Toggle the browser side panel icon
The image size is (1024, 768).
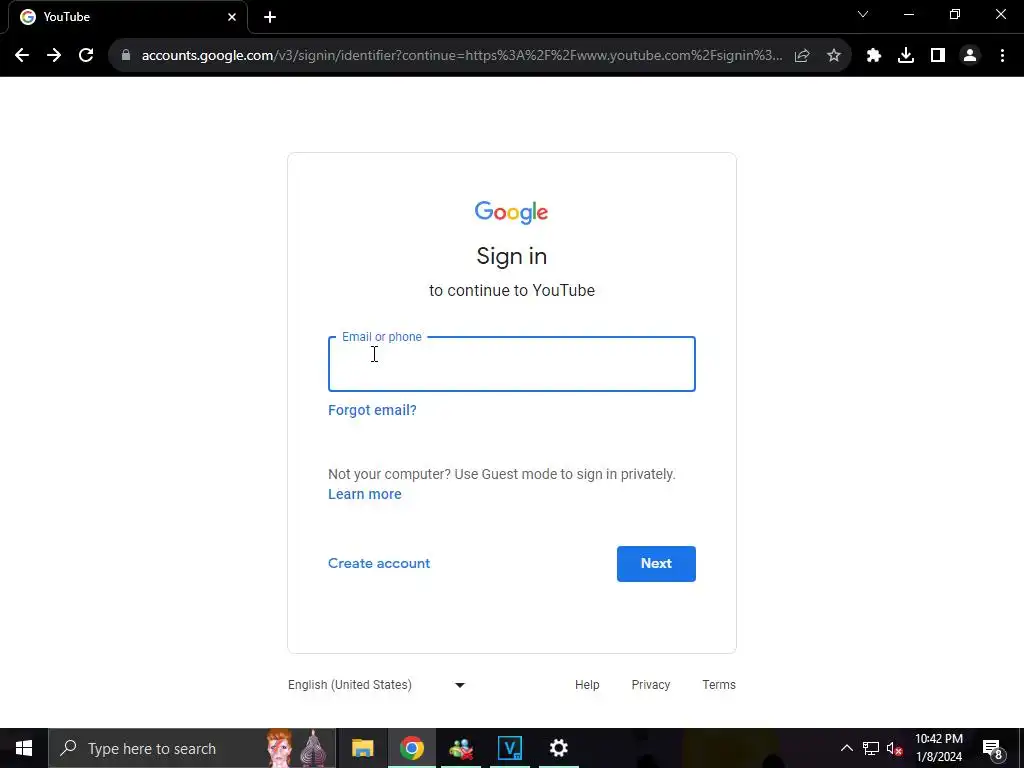pos(937,56)
